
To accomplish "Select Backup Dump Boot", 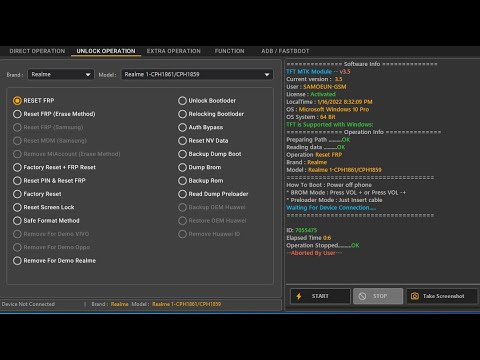I will point(210,154).
